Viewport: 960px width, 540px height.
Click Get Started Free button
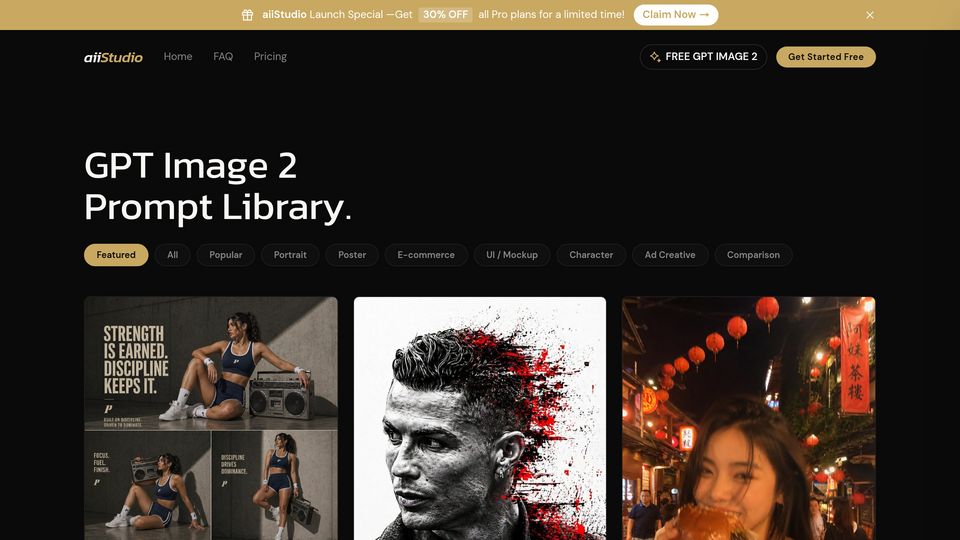tap(825, 57)
